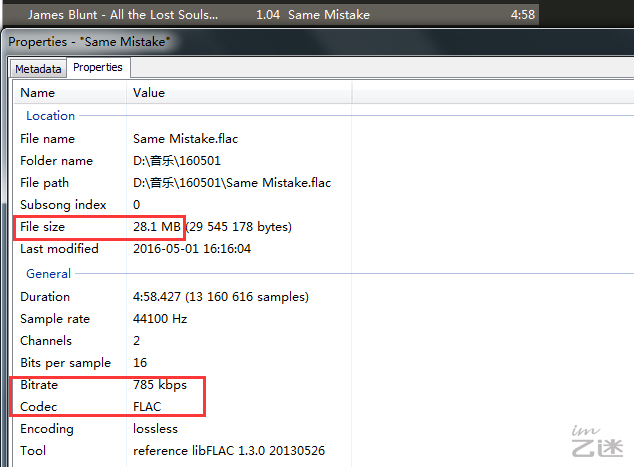Select the Codec row label
This screenshot has width=634, height=467.
[x=39, y=407]
